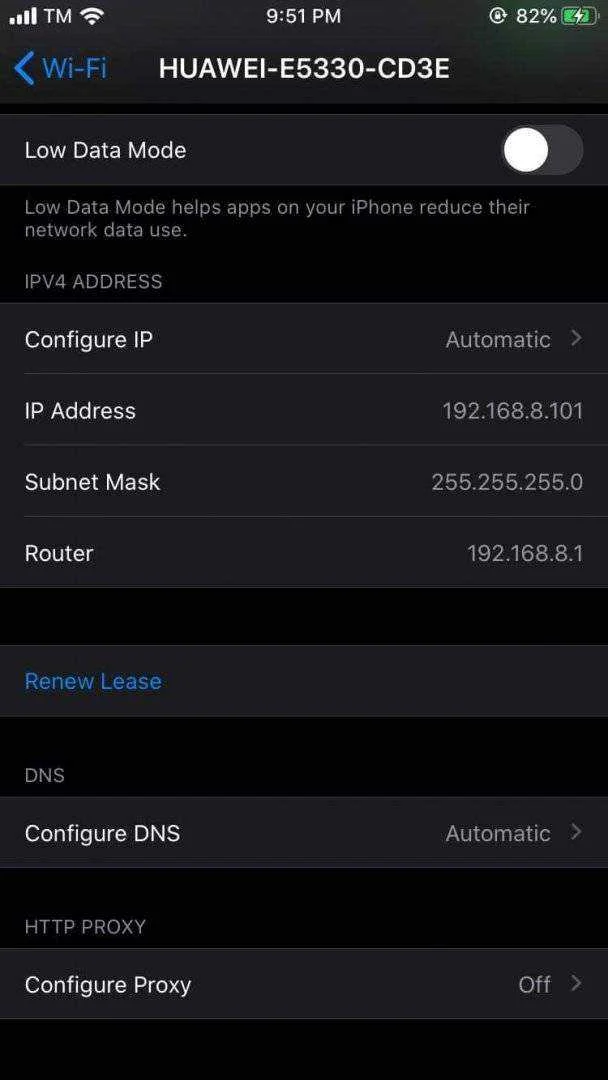Select the Configure DNS row label
This screenshot has height=1080, width=608.
pyautogui.click(x=103, y=833)
